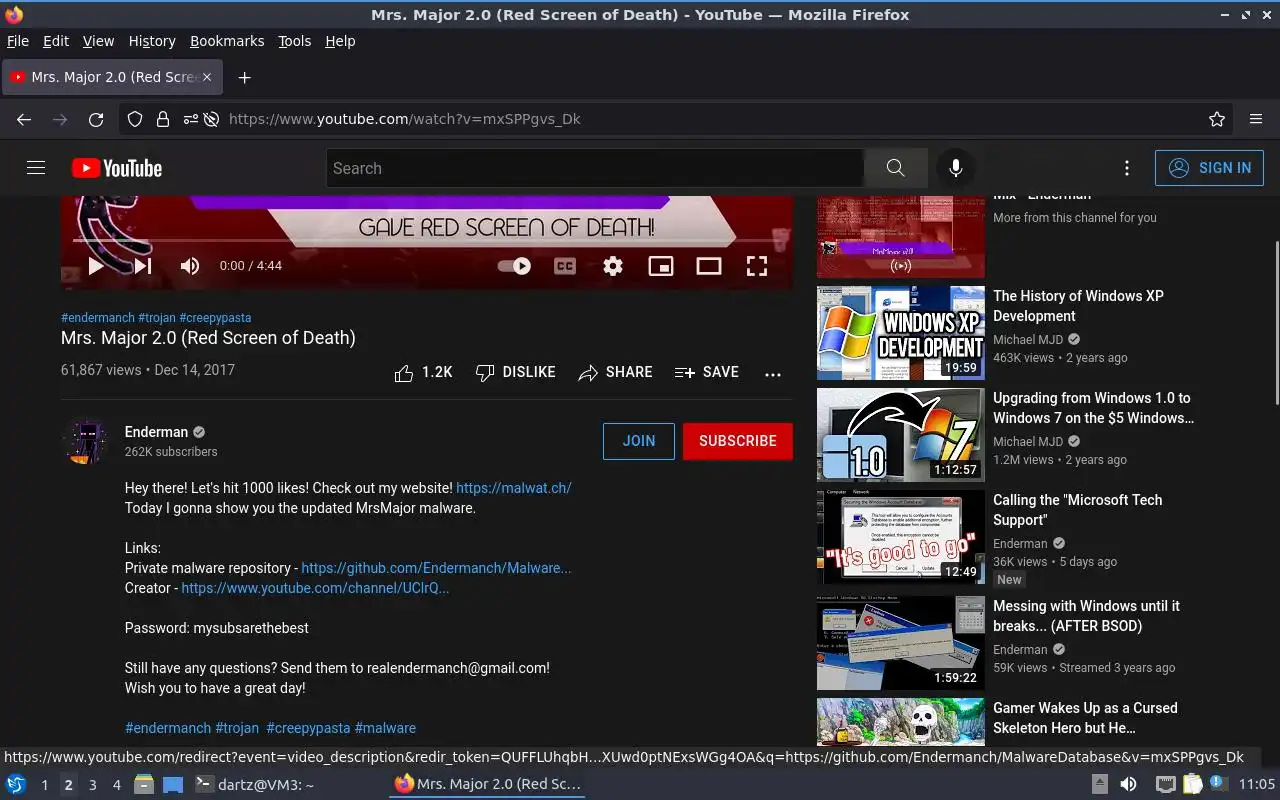Dislike the video

(x=516, y=372)
